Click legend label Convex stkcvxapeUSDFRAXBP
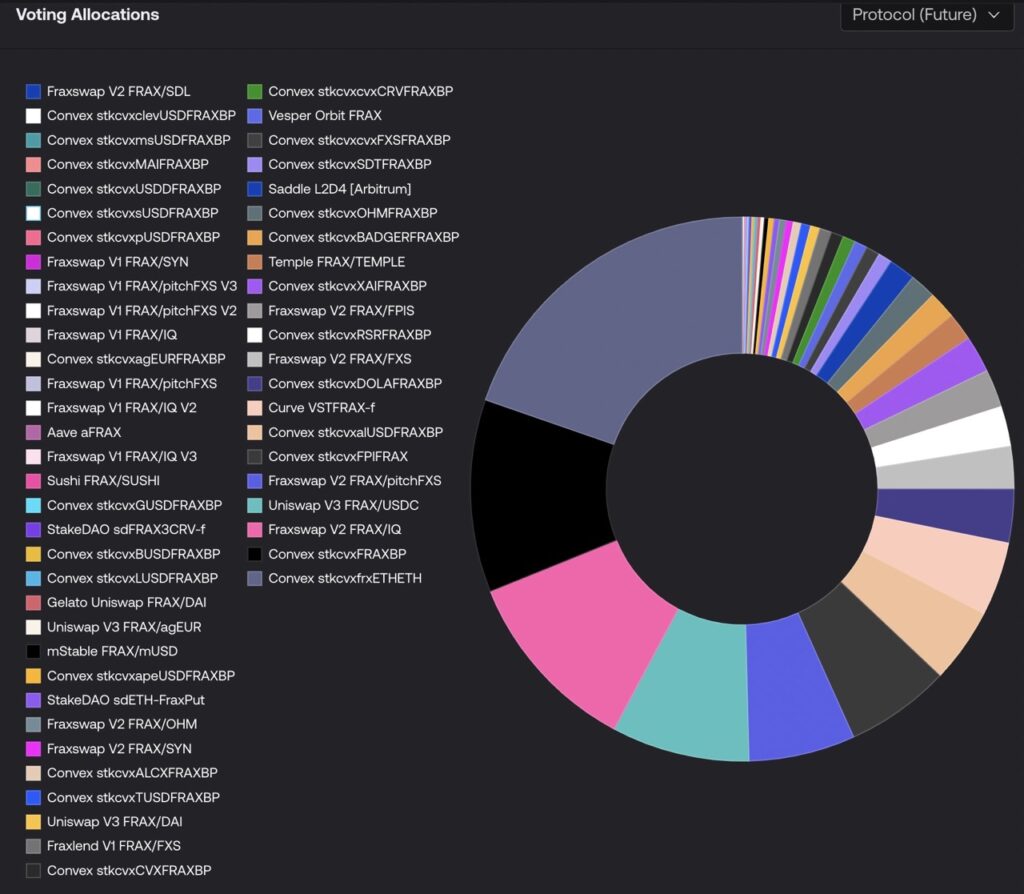 pos(141,676)
